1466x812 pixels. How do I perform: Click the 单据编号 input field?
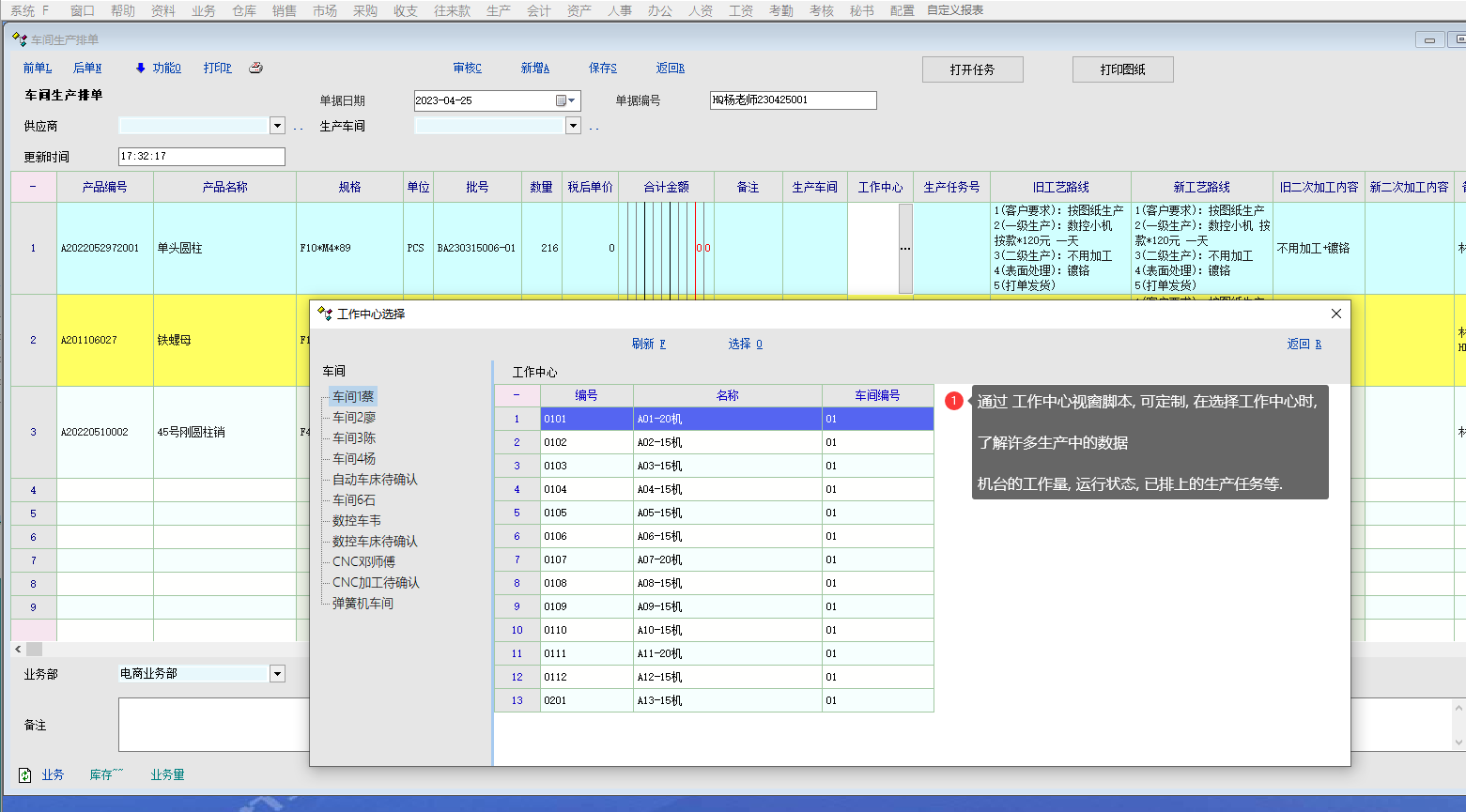[793, 100]
